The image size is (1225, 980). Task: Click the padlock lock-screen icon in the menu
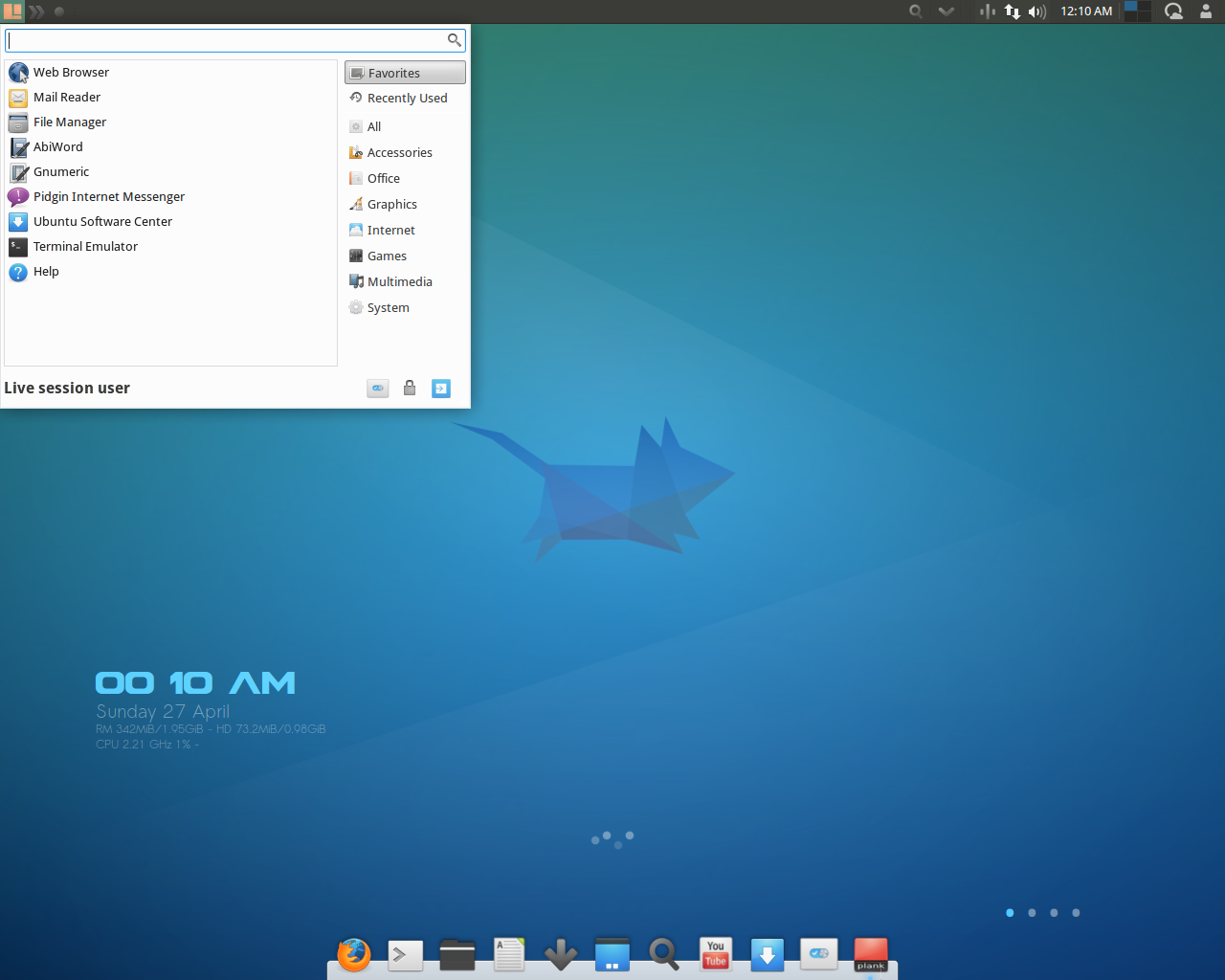[x=410, y=388]
